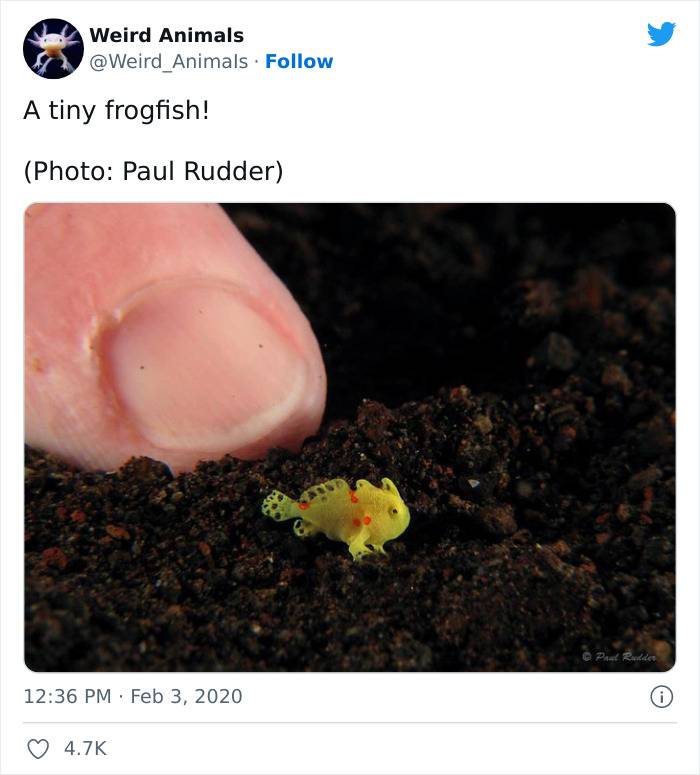Click the Twitter bird logo
The height and width of the screenshot is (775, 700).
click(661, 34)
